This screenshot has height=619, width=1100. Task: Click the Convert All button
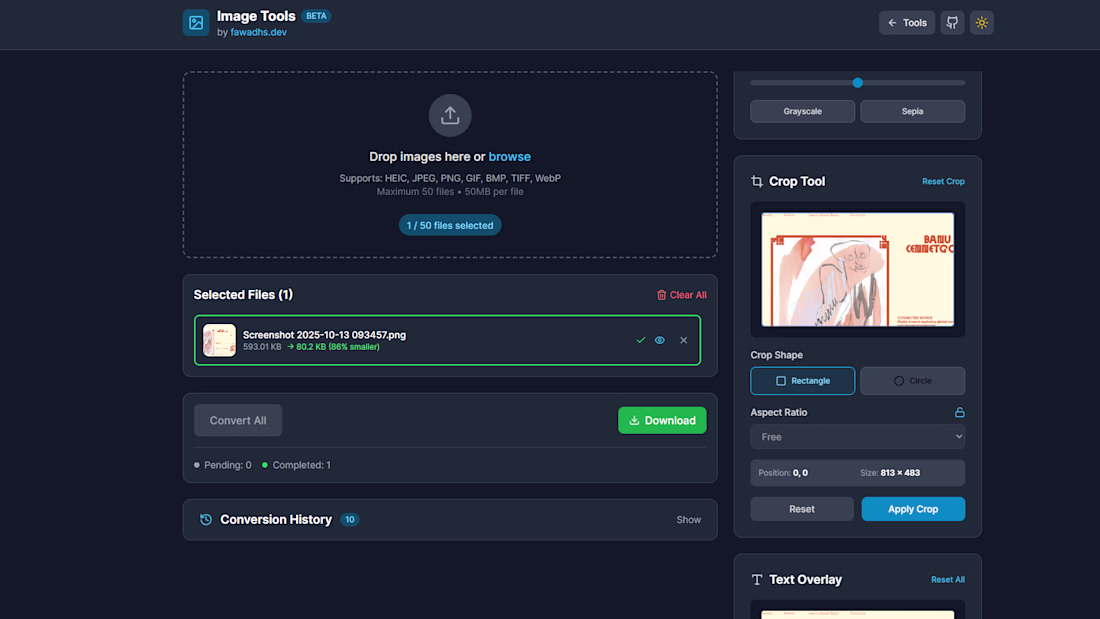click(x=238, y=420)
